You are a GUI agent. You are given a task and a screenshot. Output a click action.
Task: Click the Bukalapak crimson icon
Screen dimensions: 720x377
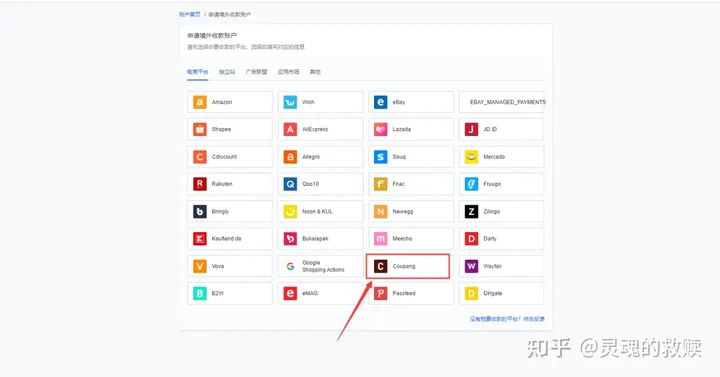(290, 239)
